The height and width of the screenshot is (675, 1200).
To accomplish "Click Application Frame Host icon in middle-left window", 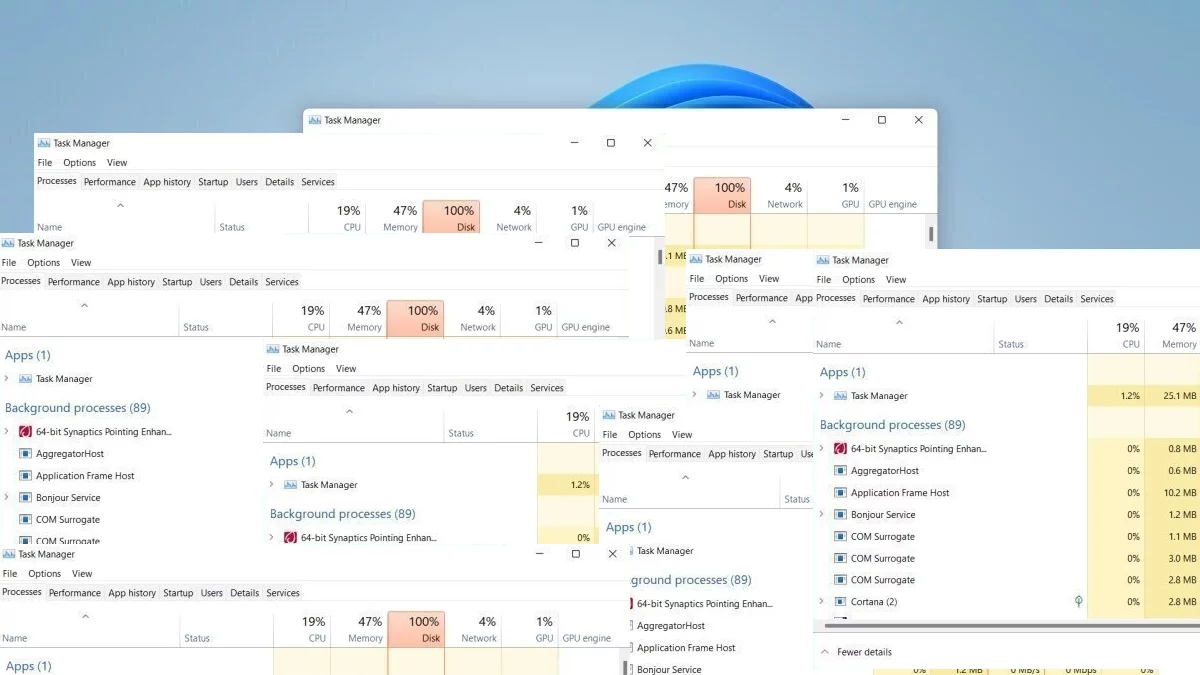I will [25, 476].
